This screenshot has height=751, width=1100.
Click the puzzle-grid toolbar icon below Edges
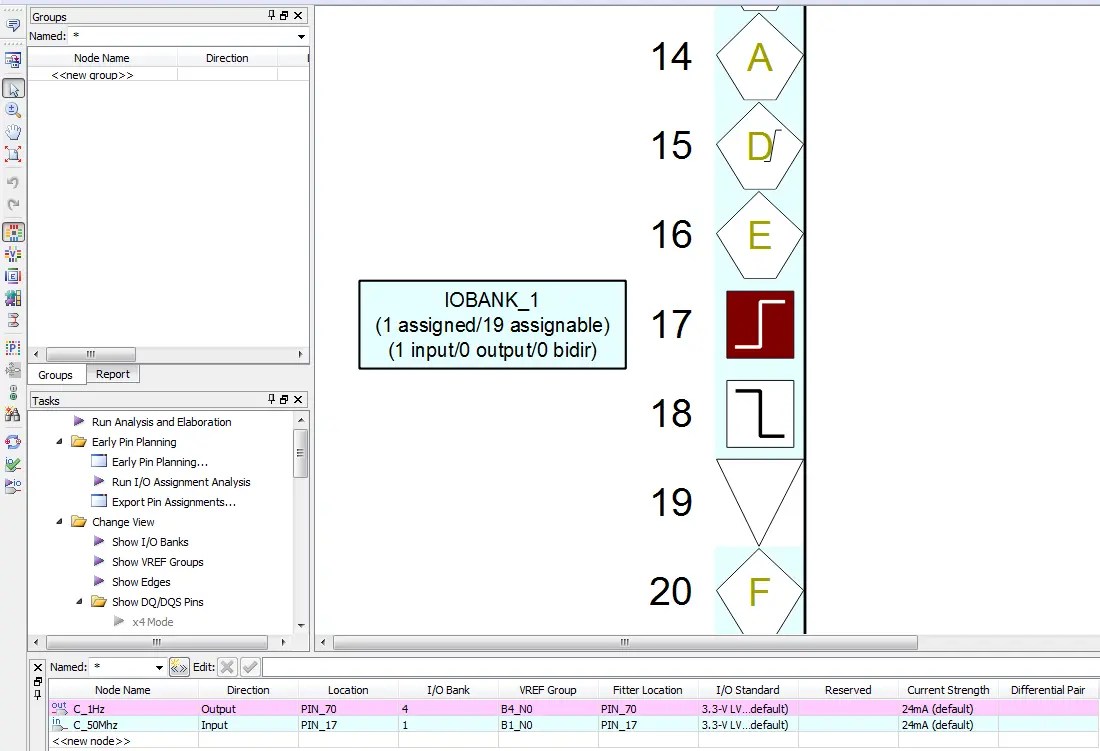click(13, 298)
